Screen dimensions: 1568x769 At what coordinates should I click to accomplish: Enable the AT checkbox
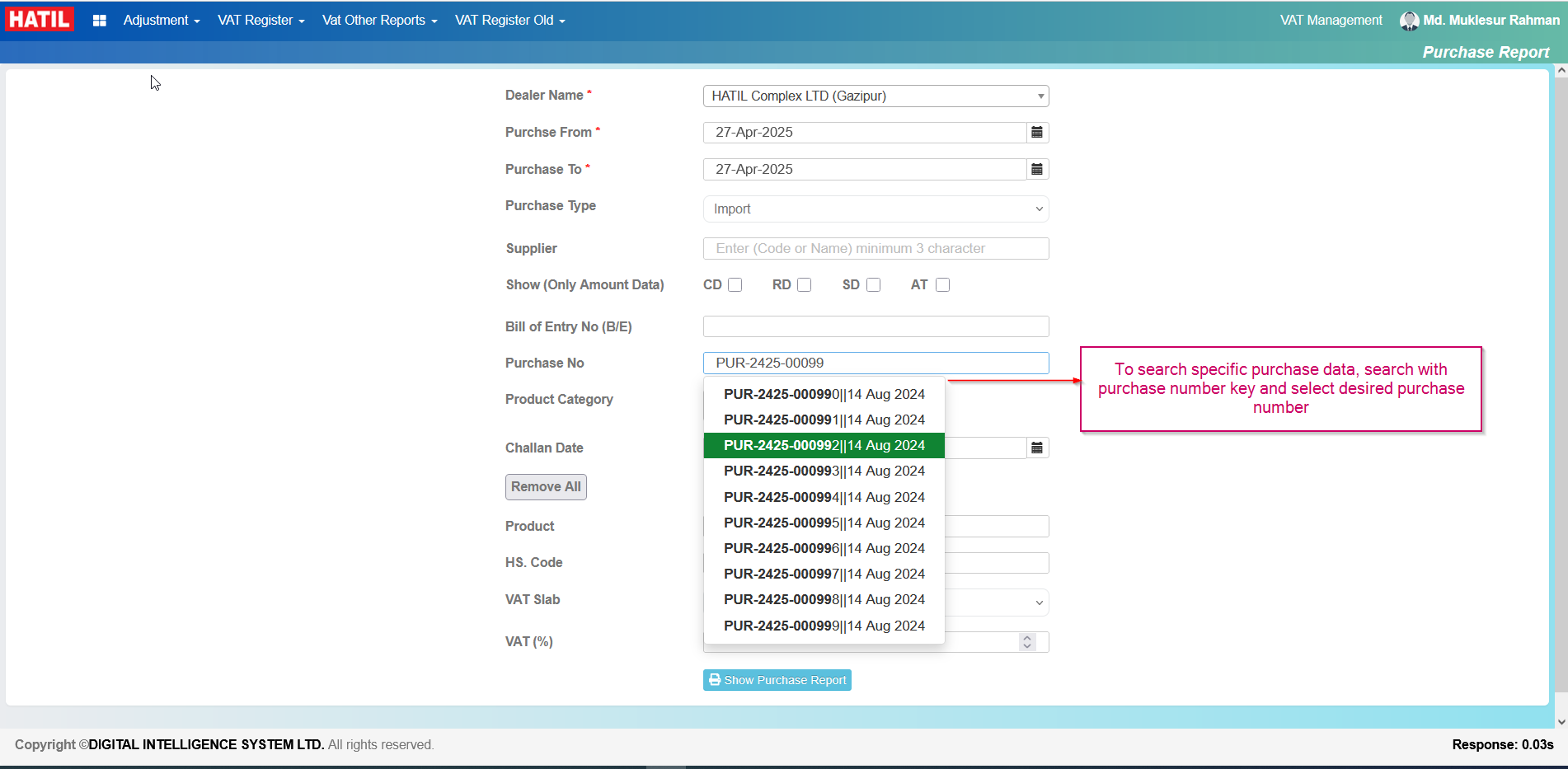coord(943,285)
